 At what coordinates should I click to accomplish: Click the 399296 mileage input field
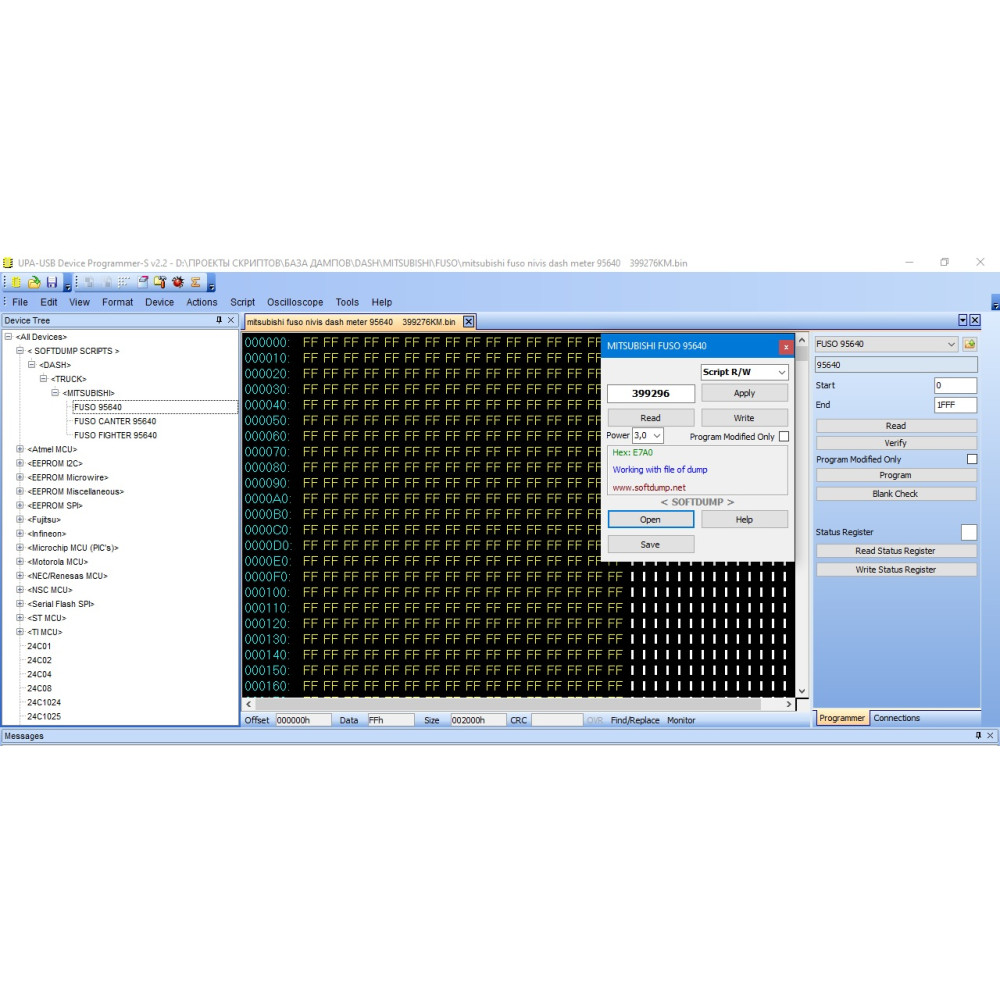point(651,393)
